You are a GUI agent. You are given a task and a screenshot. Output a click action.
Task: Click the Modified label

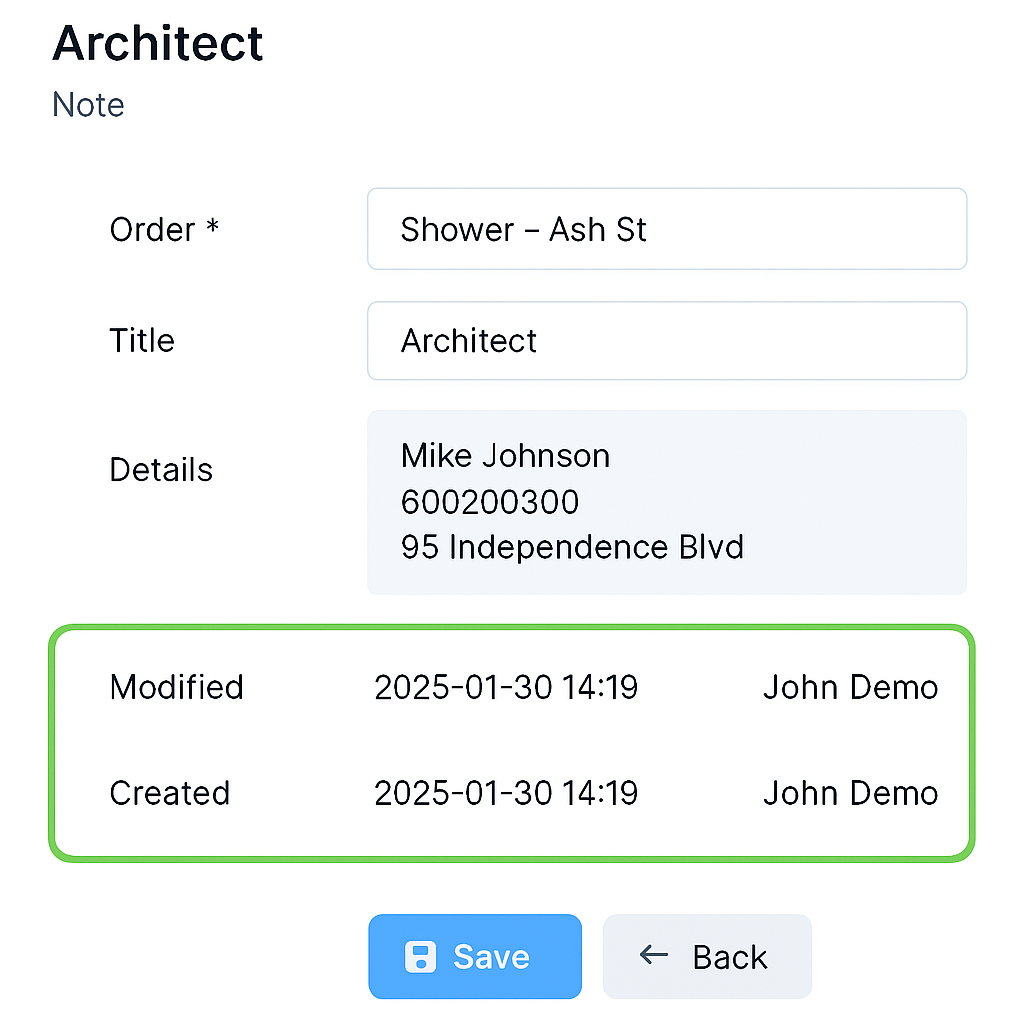176,687
